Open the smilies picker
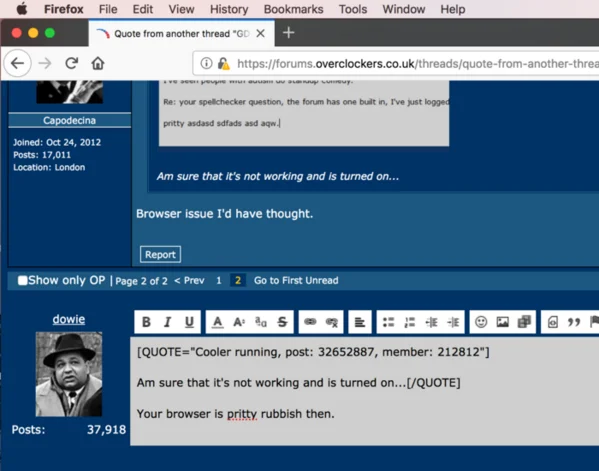599x471 pixels. pos(481,322)
